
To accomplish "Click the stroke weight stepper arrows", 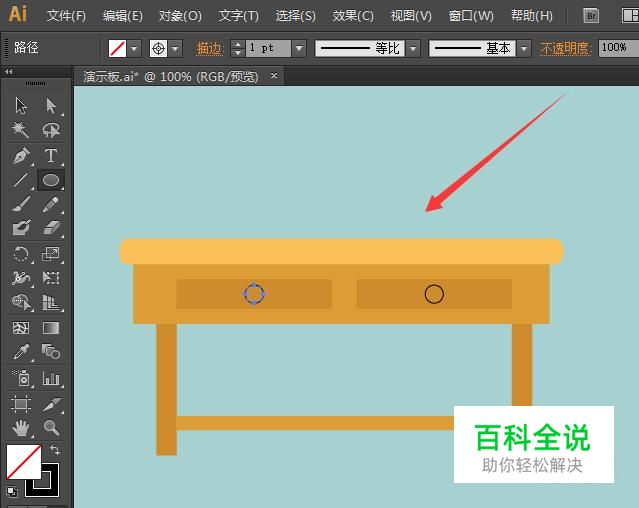I will point(238,48).
